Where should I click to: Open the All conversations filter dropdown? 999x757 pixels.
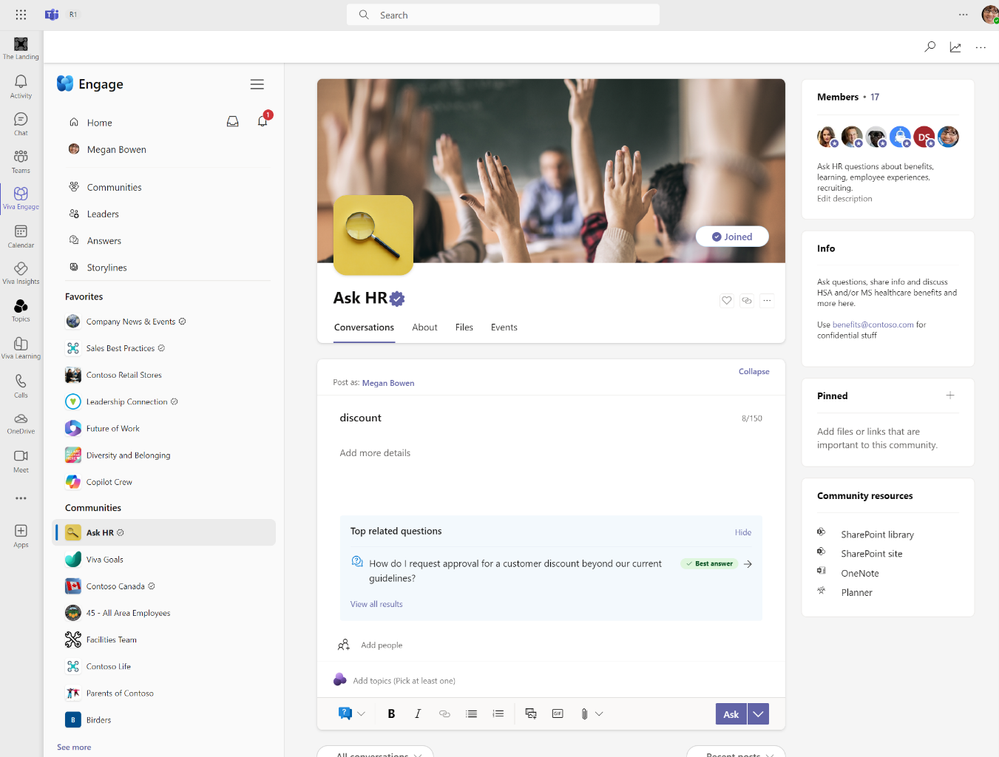tap(375, 752)
